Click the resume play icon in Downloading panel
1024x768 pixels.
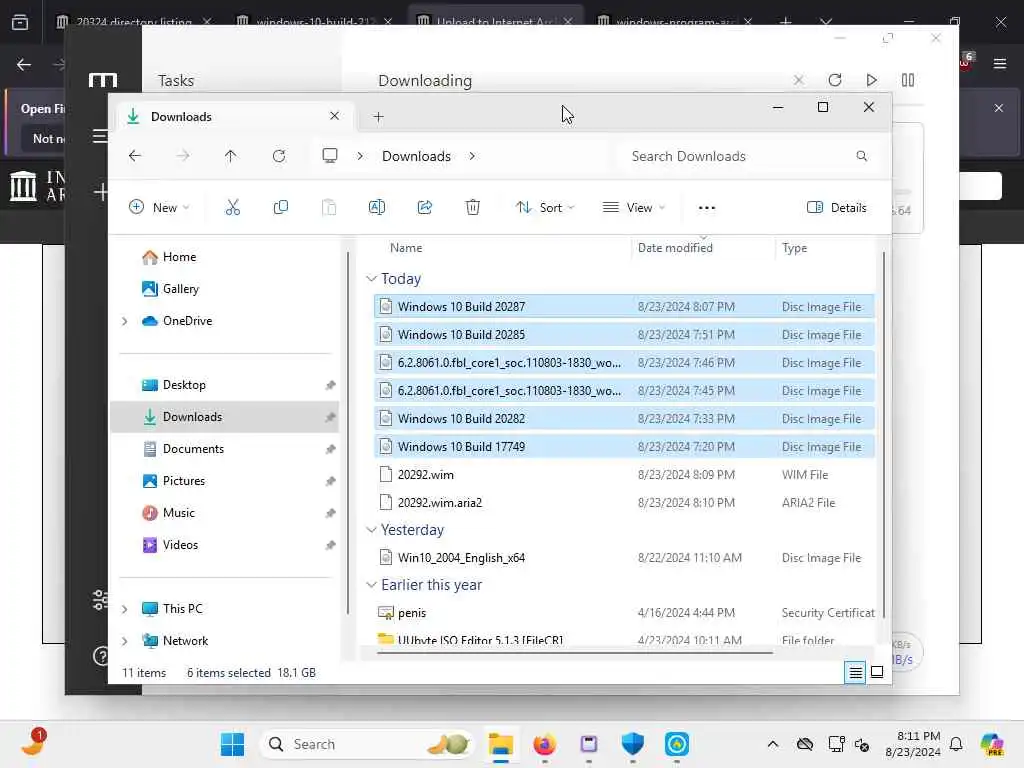[x=871, y=80]
